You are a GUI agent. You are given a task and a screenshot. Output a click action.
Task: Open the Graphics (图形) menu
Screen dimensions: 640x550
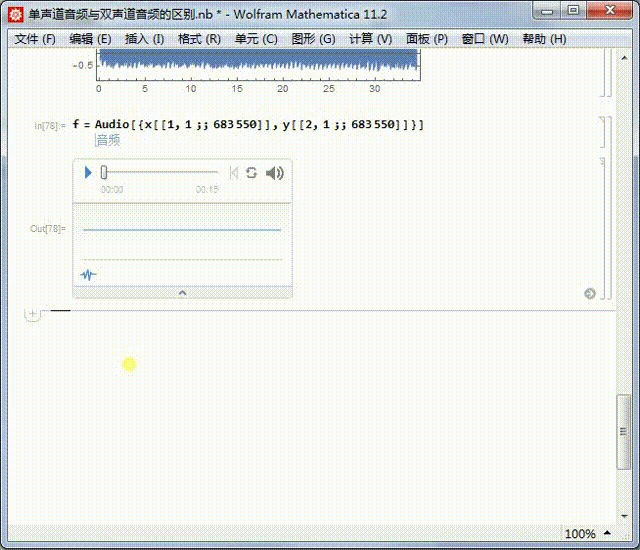coord(313,39)
